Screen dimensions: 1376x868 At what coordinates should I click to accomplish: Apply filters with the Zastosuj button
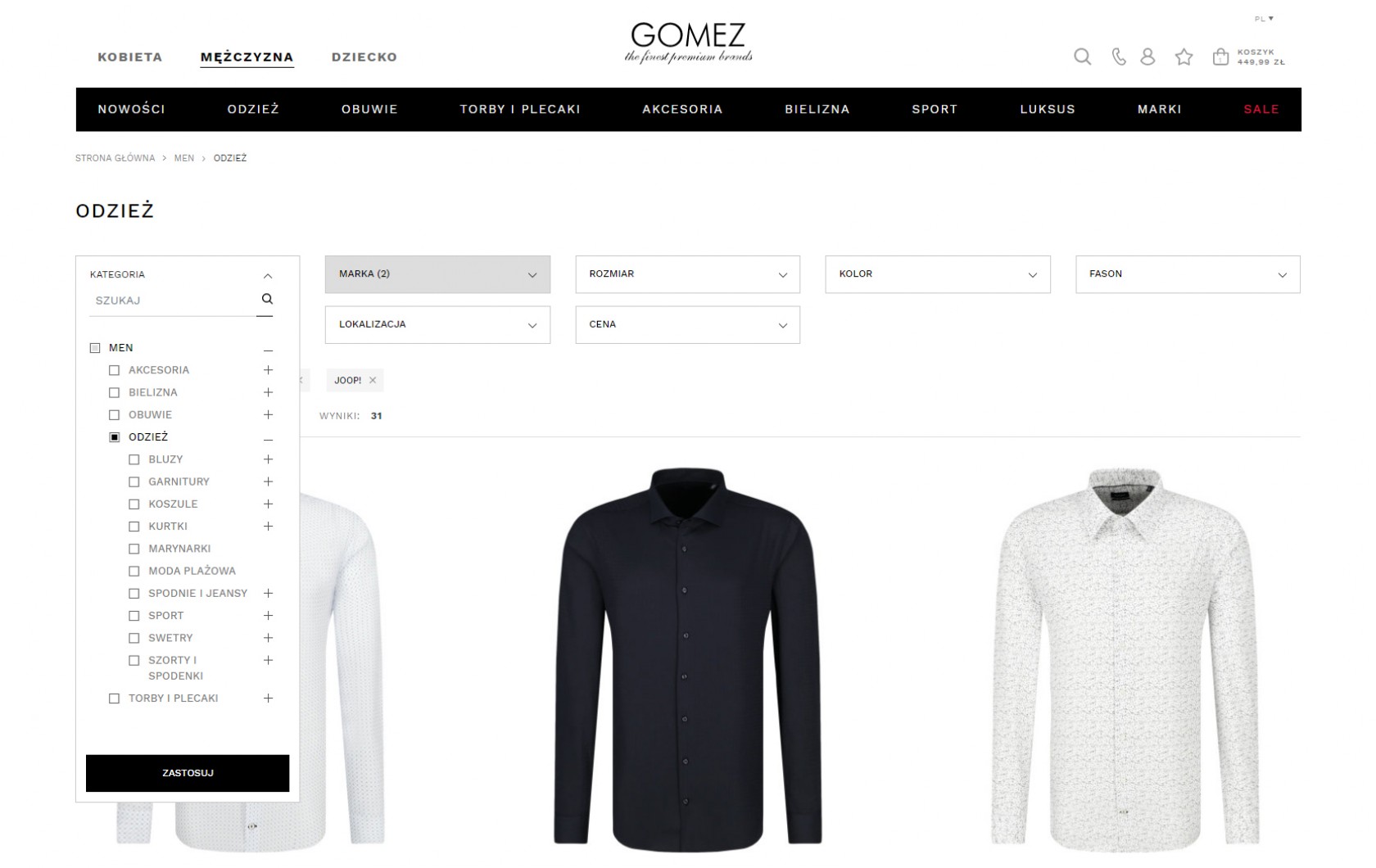click(x=188, y=773)
